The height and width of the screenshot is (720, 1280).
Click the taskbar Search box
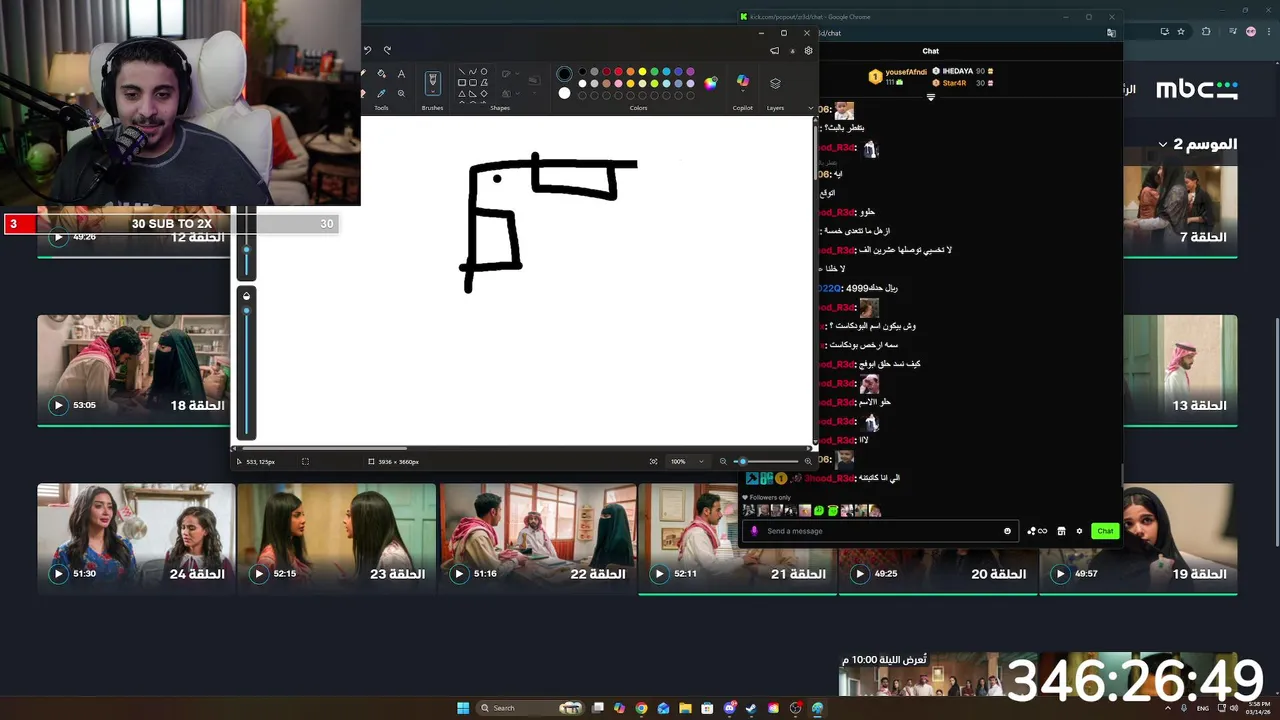coord(530,708)
